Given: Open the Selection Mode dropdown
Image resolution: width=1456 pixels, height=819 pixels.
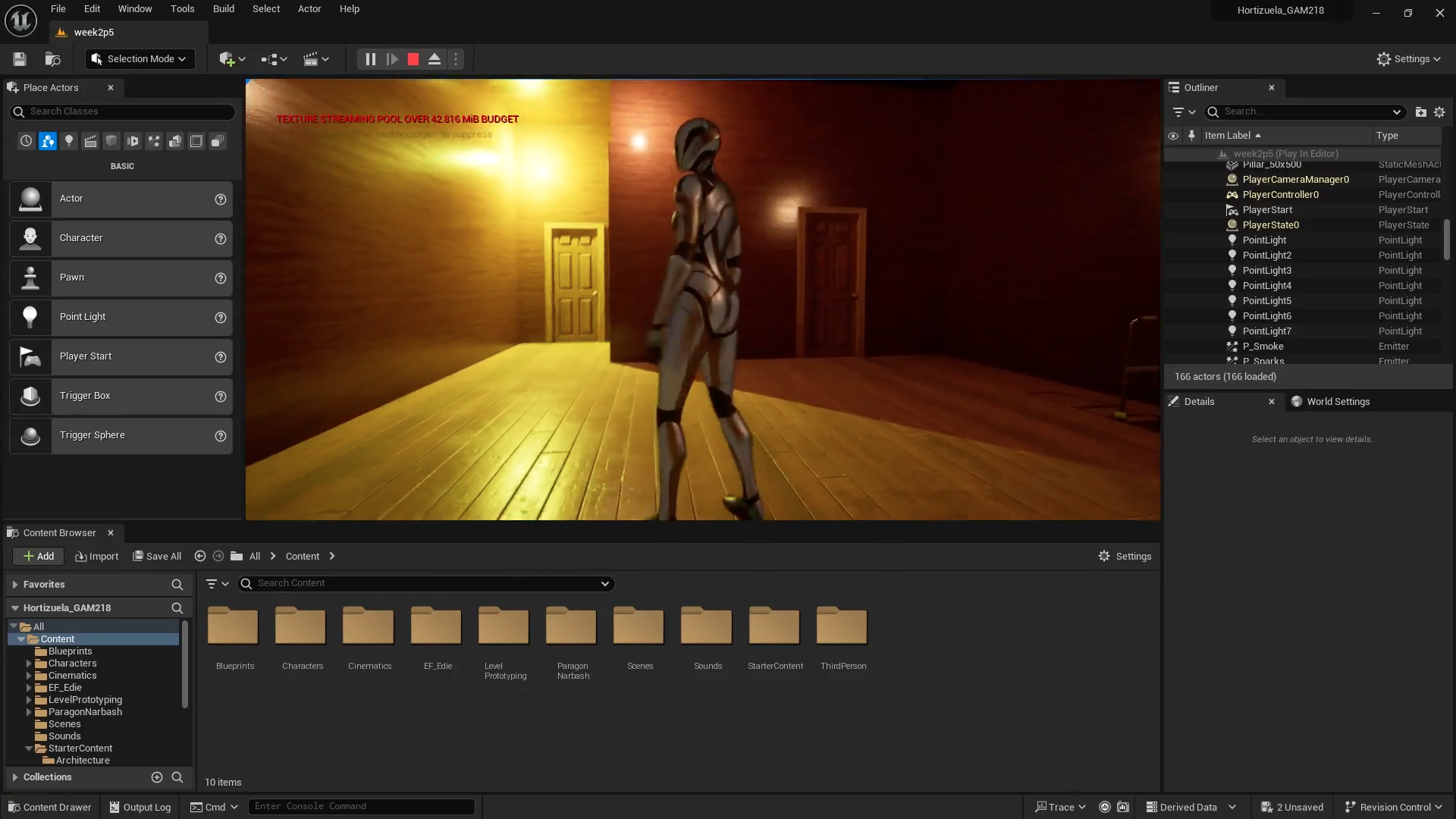Looking at the screenshot, I should [x=140, y=59].
